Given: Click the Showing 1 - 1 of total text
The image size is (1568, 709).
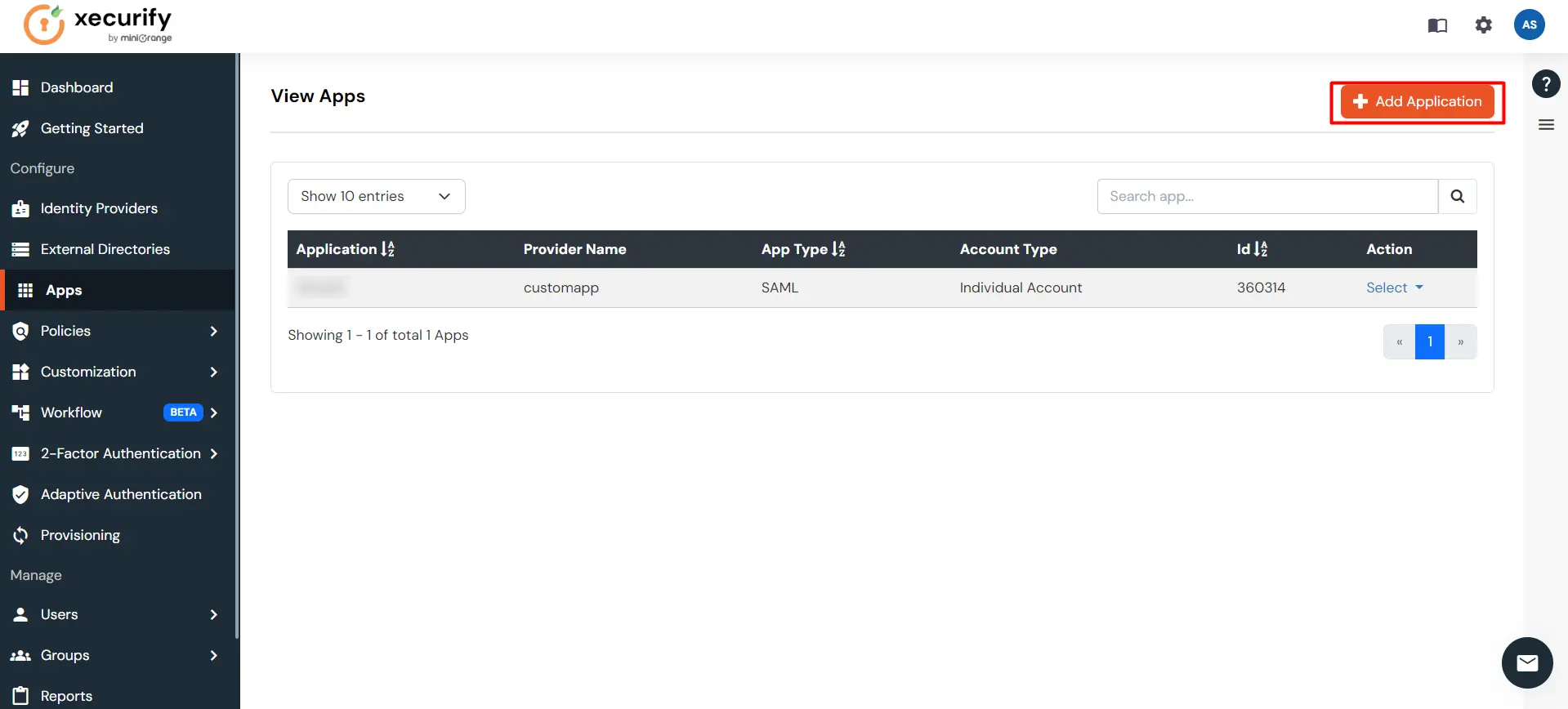Looking at the screenshot, I should [378, 335].
